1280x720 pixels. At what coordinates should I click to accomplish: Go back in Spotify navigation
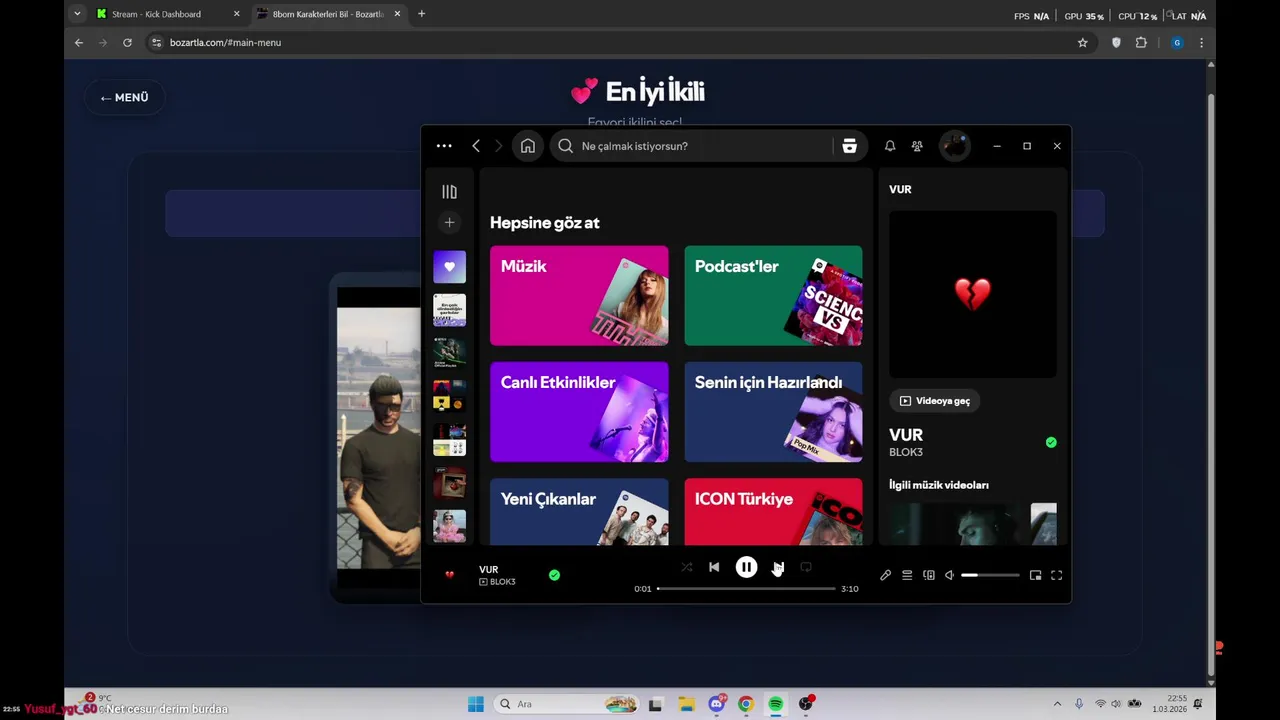click(x=476, y=146)
